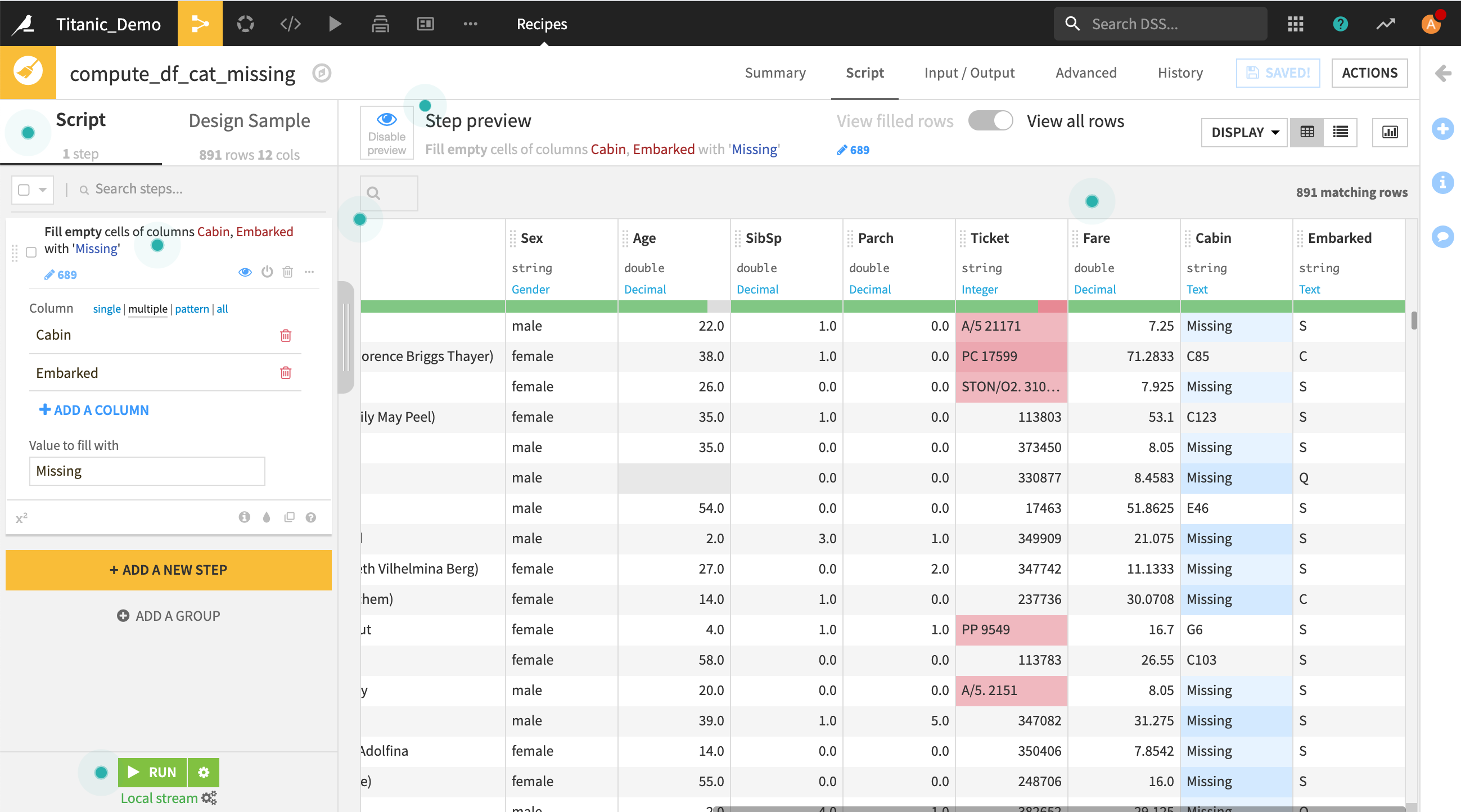This screenshot has width=1461, height=812.
Task: Open the code notebooks icon
Action: [x=290, y=24]
